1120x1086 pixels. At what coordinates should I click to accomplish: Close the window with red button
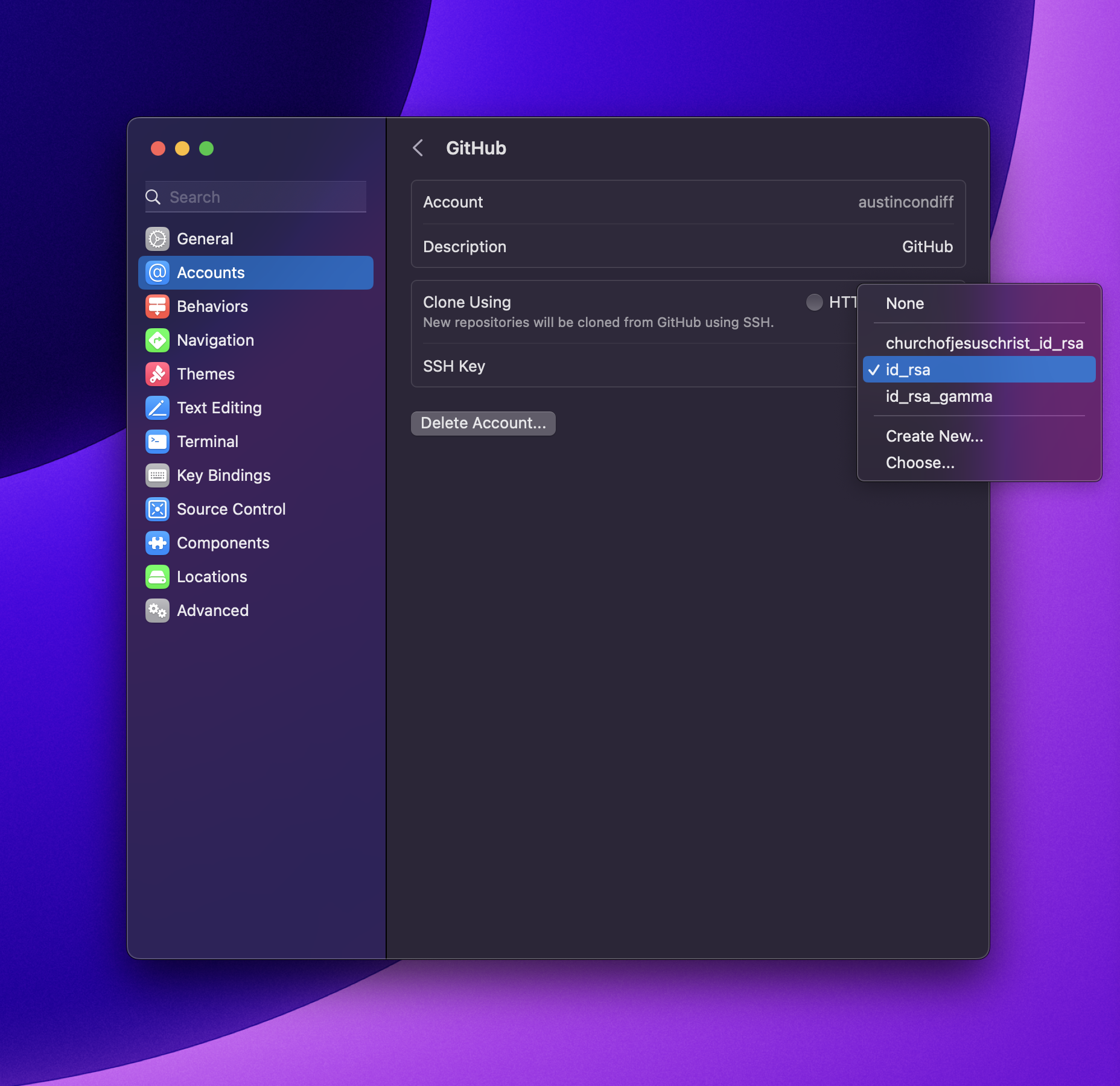(x=158, y=148)
